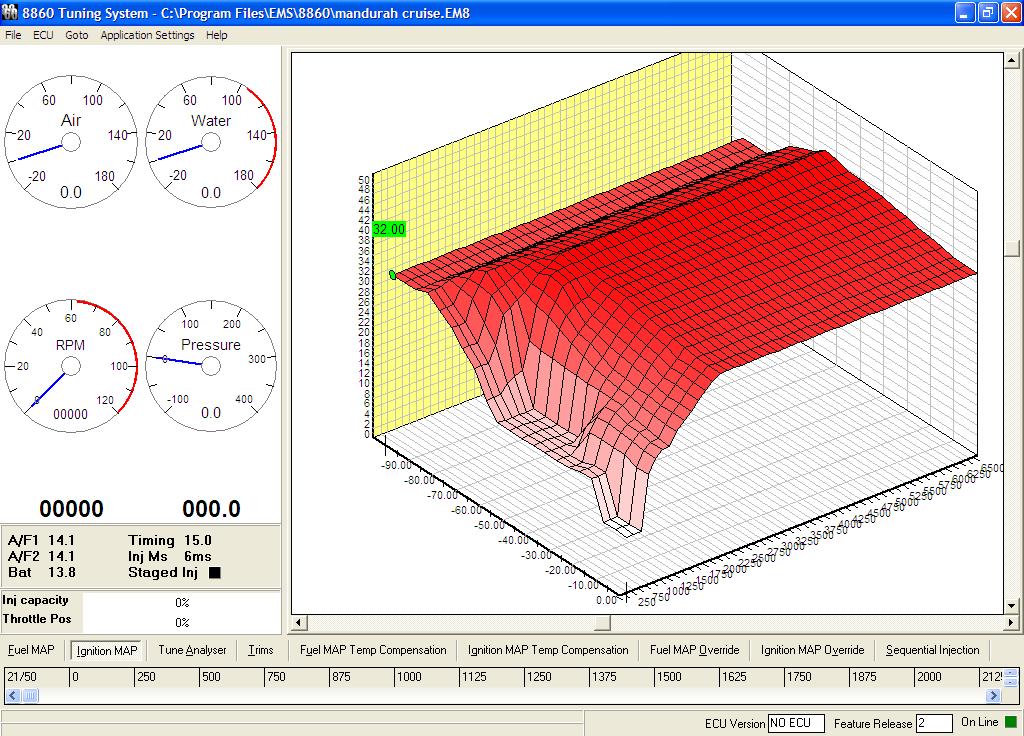Viewport: 1024px width, 736px height.
Task: Click the 8860 app icon in title bar
Action: click(x=10, y=12)
